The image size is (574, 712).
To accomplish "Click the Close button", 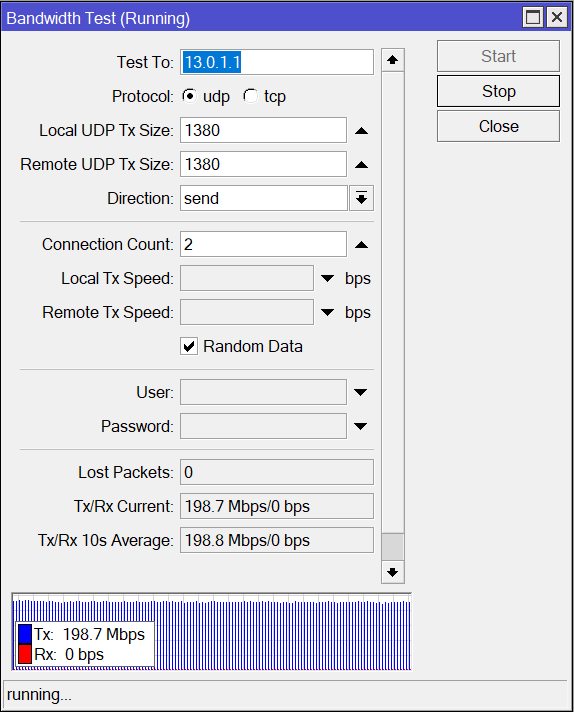I will pyautogui.click(x=498, y=126).
